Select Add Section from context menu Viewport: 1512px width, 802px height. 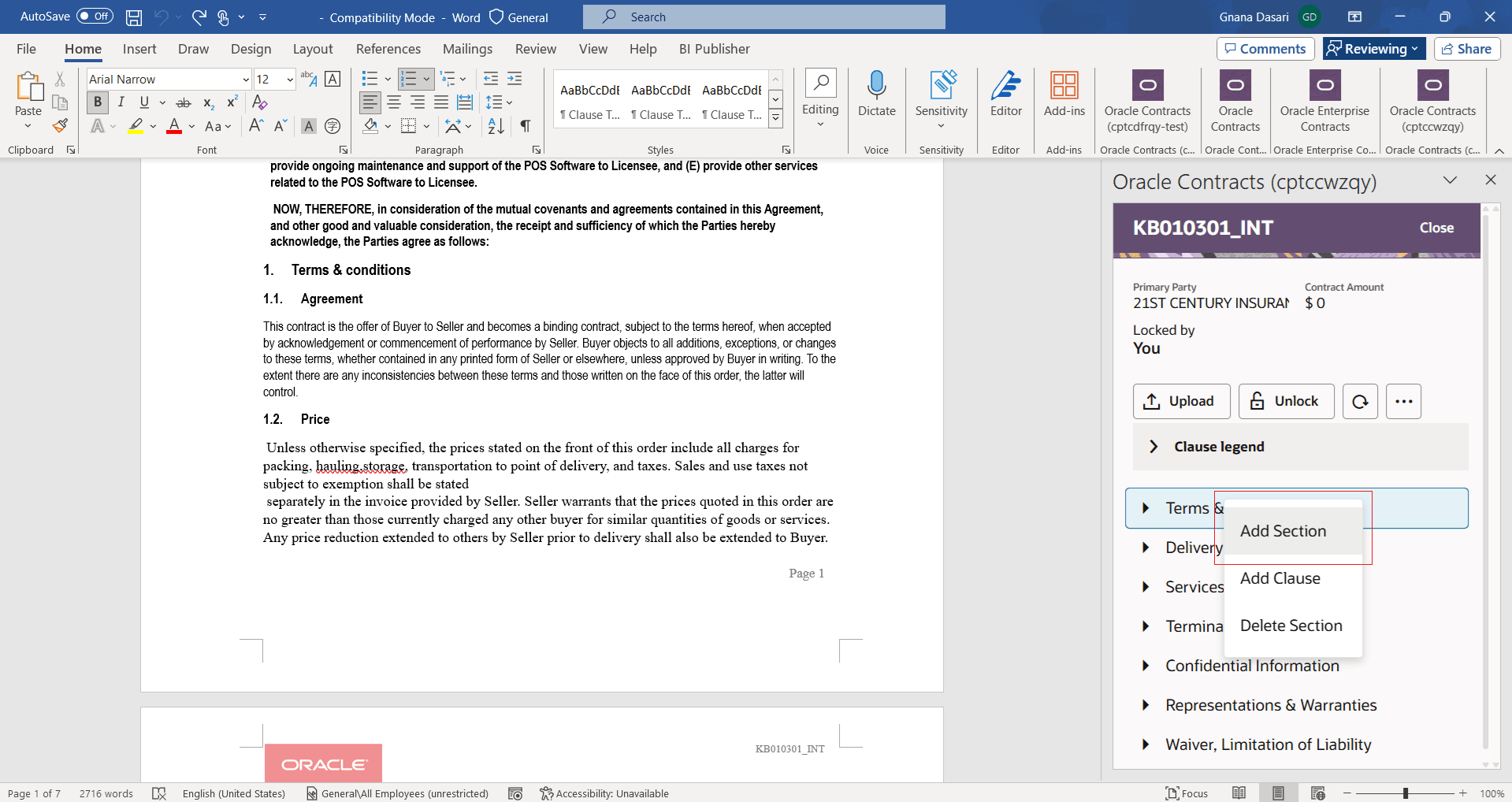tap(1293, 531)
